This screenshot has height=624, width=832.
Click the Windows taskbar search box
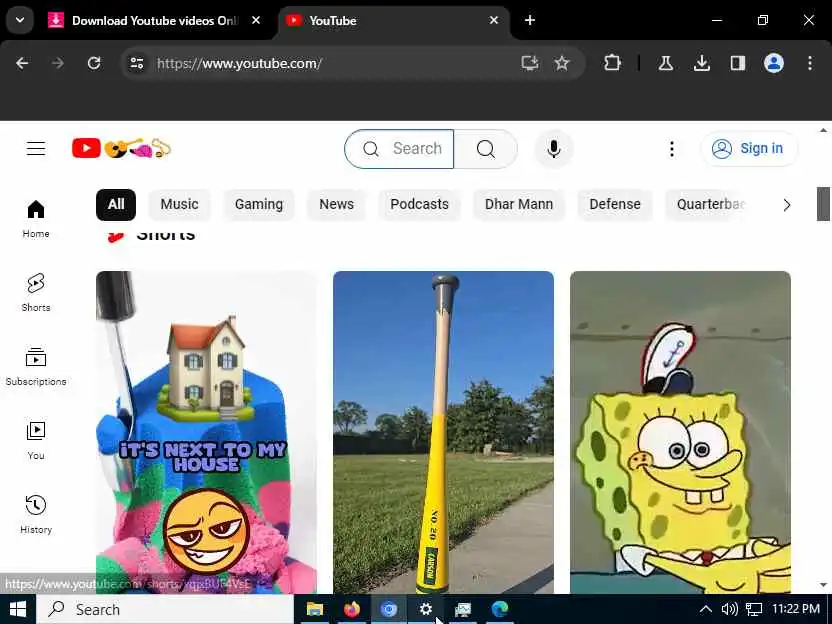165,609
